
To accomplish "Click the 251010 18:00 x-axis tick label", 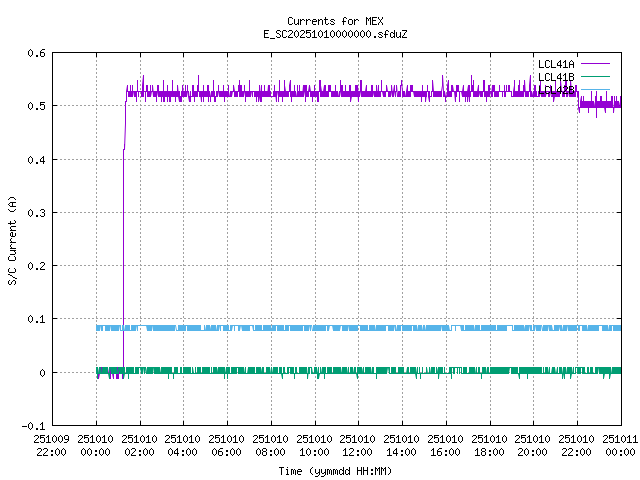I will coord(490,445).
